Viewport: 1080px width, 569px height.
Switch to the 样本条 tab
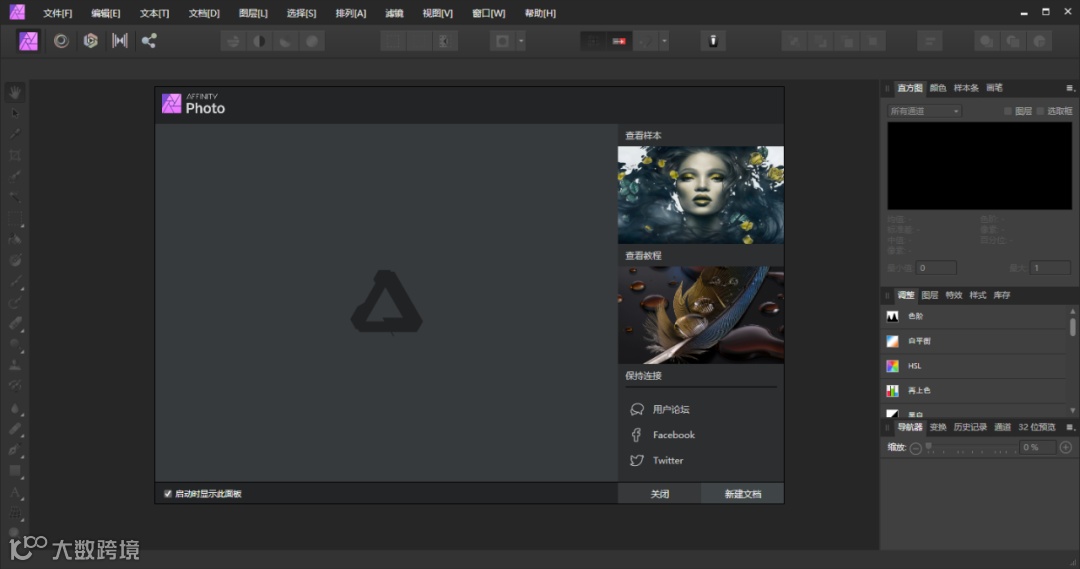(966, 88)
